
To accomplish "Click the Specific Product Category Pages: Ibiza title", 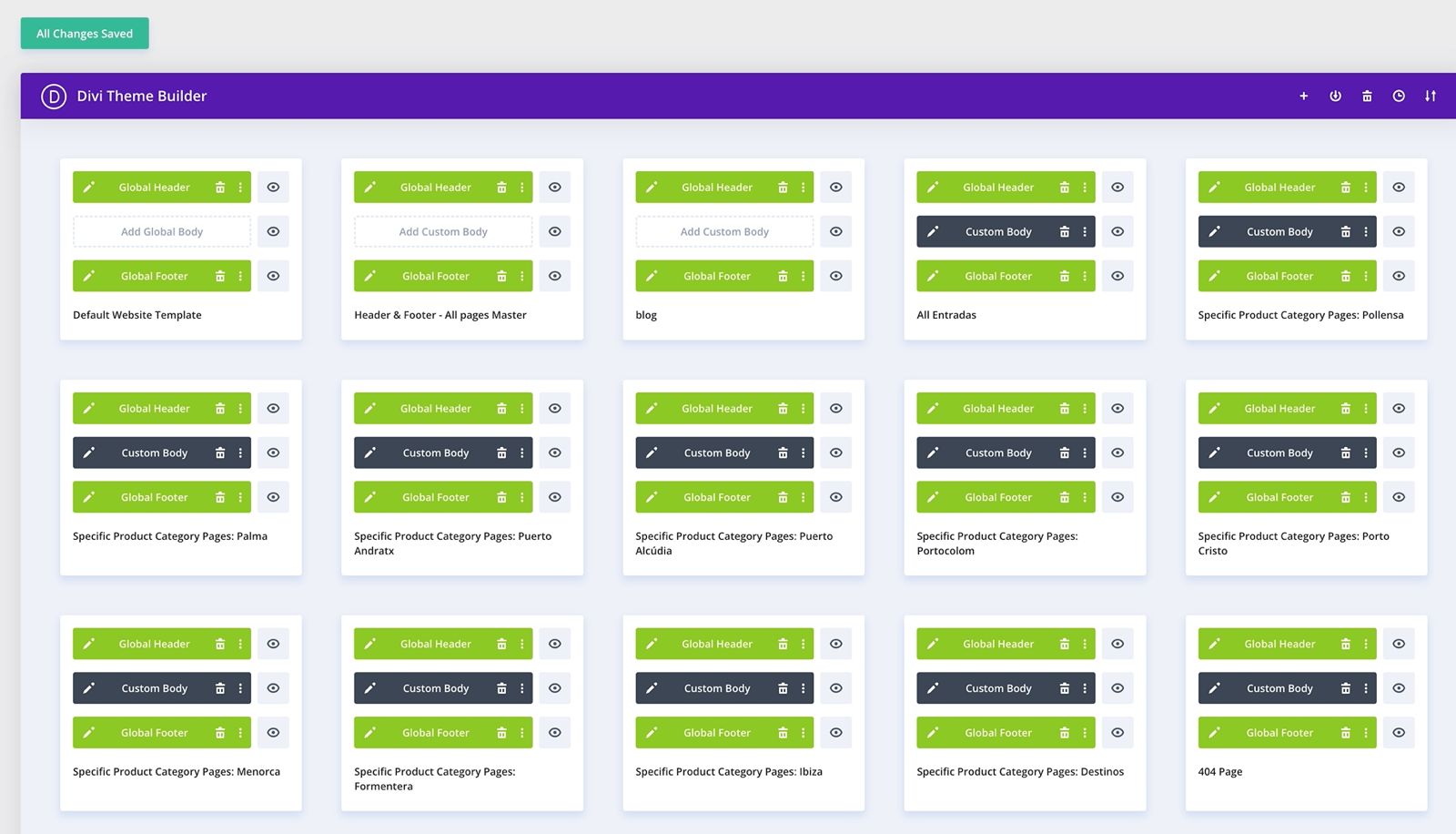I will [729, 771].
